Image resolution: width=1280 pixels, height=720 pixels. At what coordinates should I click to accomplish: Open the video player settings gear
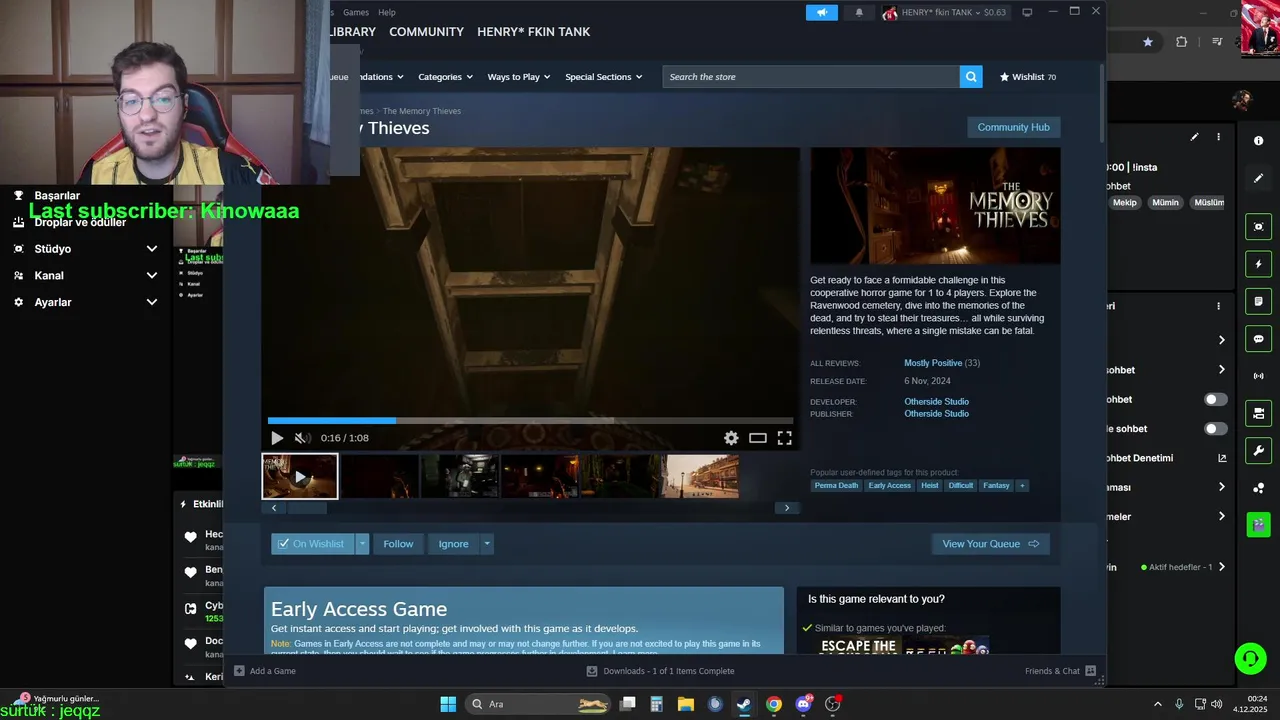point(731,438)
